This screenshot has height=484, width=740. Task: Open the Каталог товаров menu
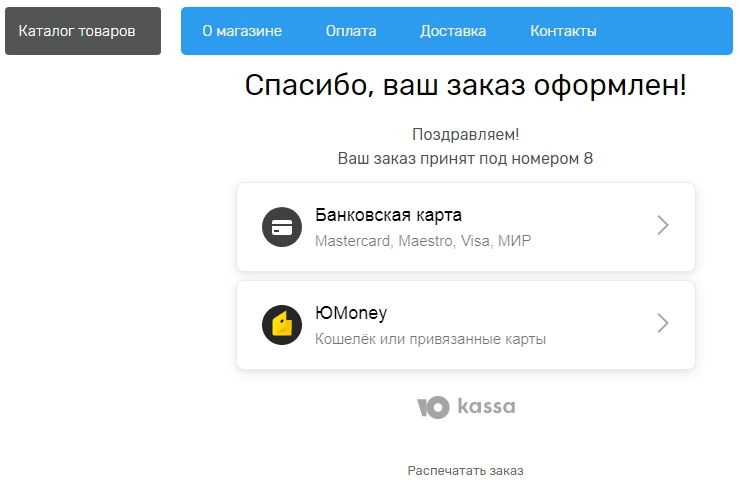tap(82, 31)
